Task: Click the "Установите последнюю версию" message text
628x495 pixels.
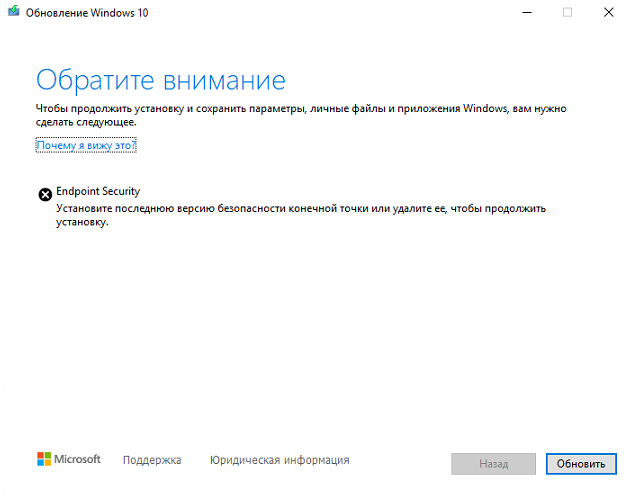Action: tap(301, 215)
